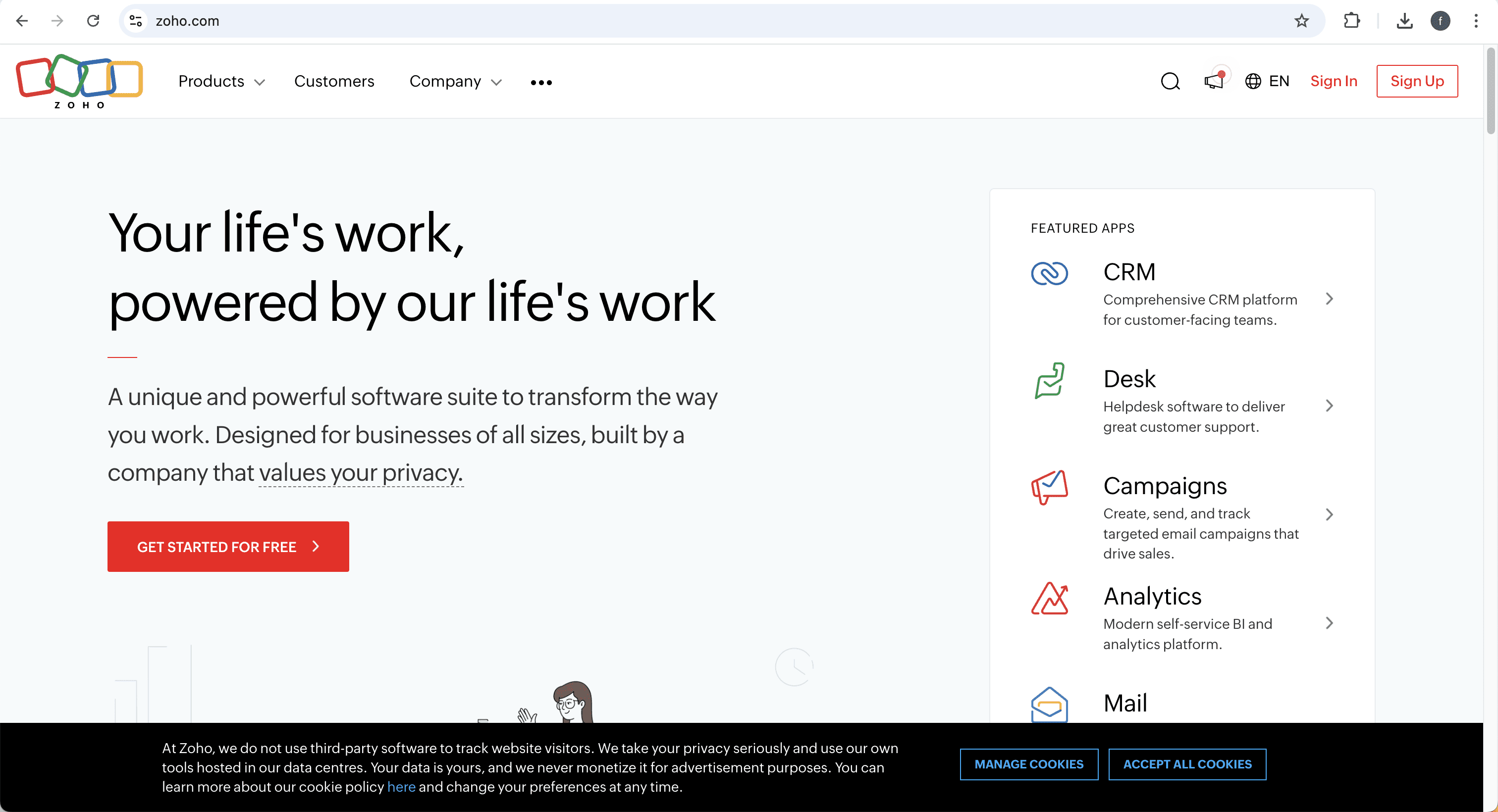Open EN language selector
1498x812 pixels.
(1279, 81)
